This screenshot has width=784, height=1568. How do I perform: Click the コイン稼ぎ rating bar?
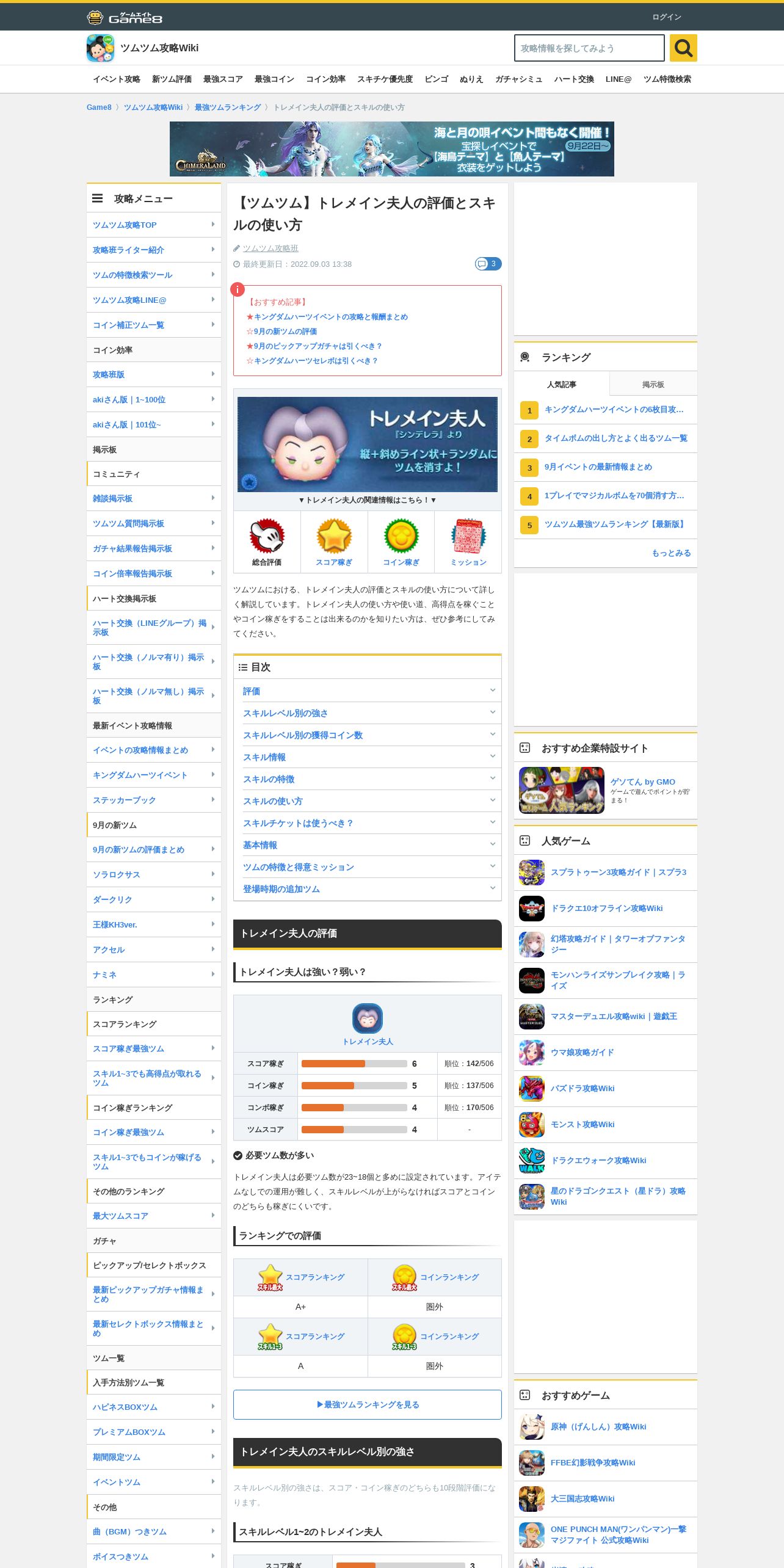tap(354, 1086)
